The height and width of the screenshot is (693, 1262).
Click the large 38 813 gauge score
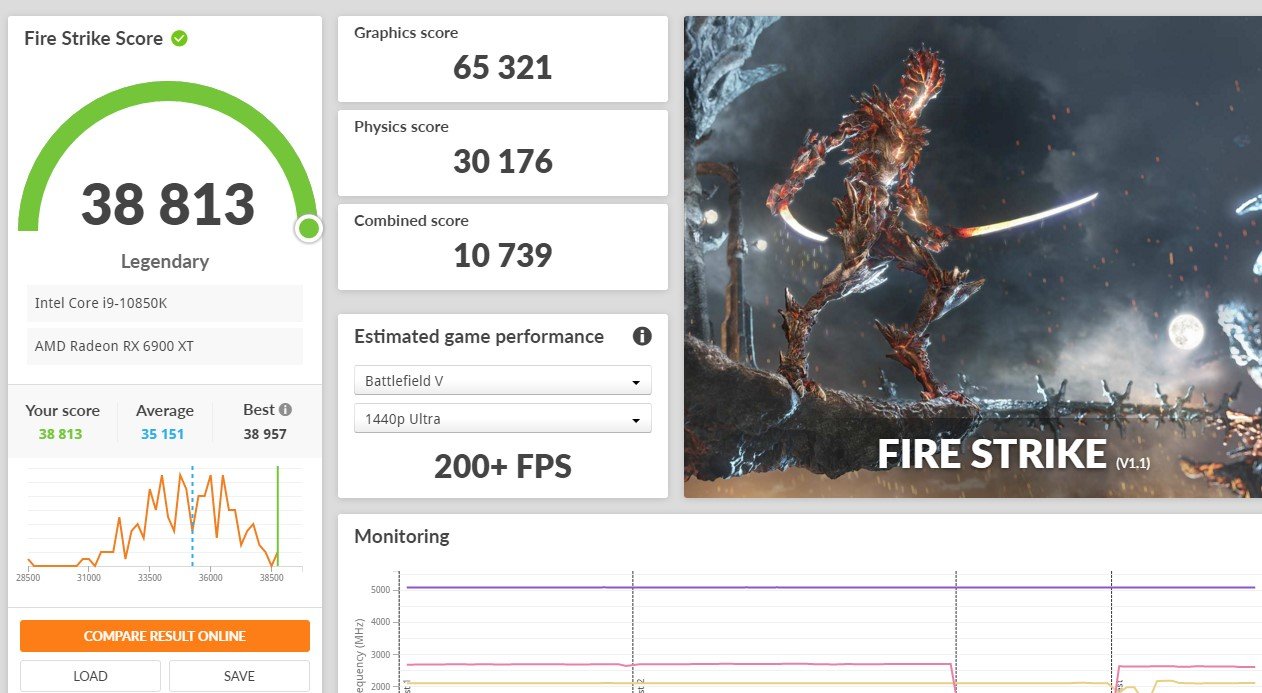[x=168, y=204]
